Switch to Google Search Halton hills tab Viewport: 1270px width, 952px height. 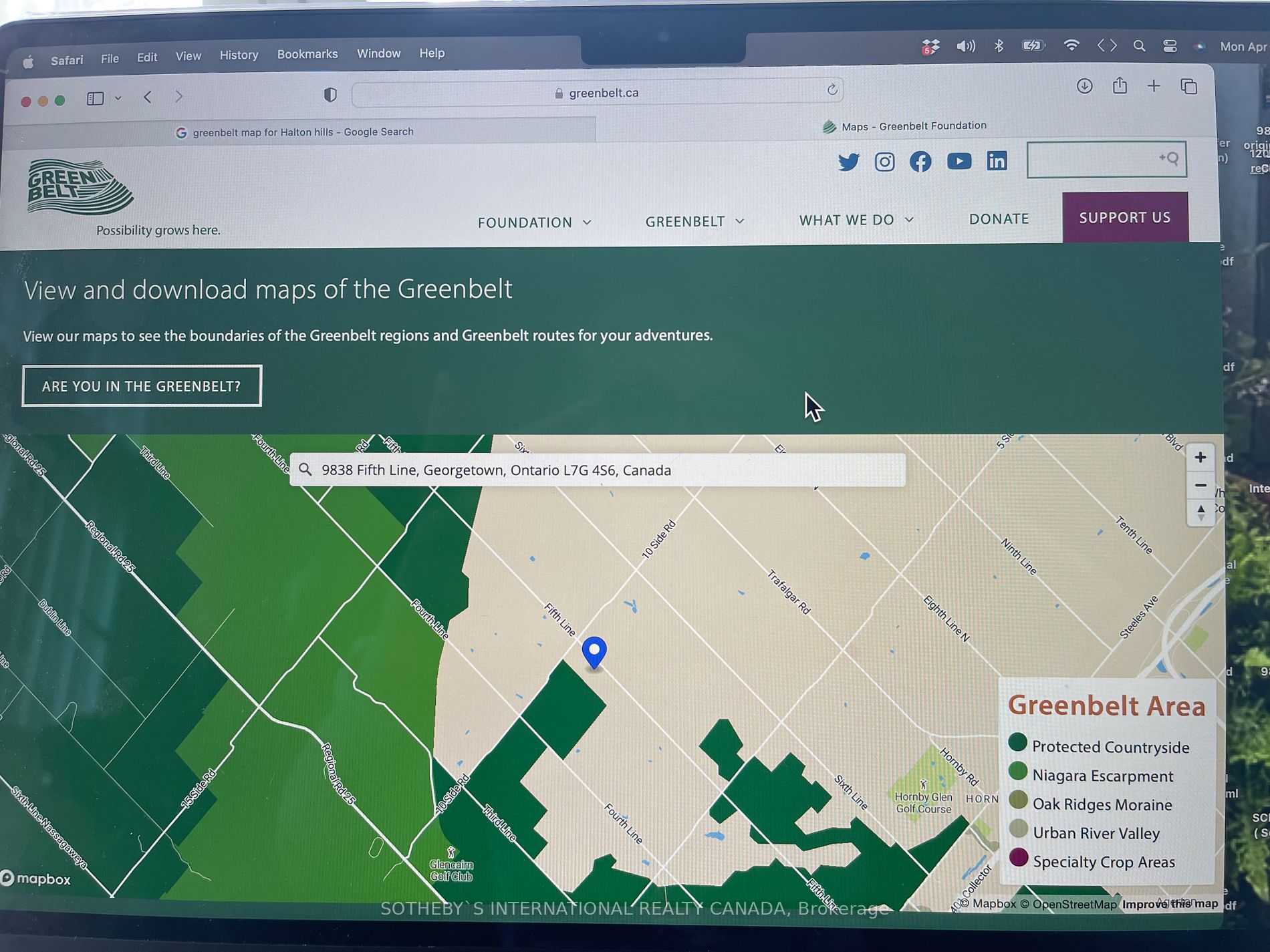(299, 132)
